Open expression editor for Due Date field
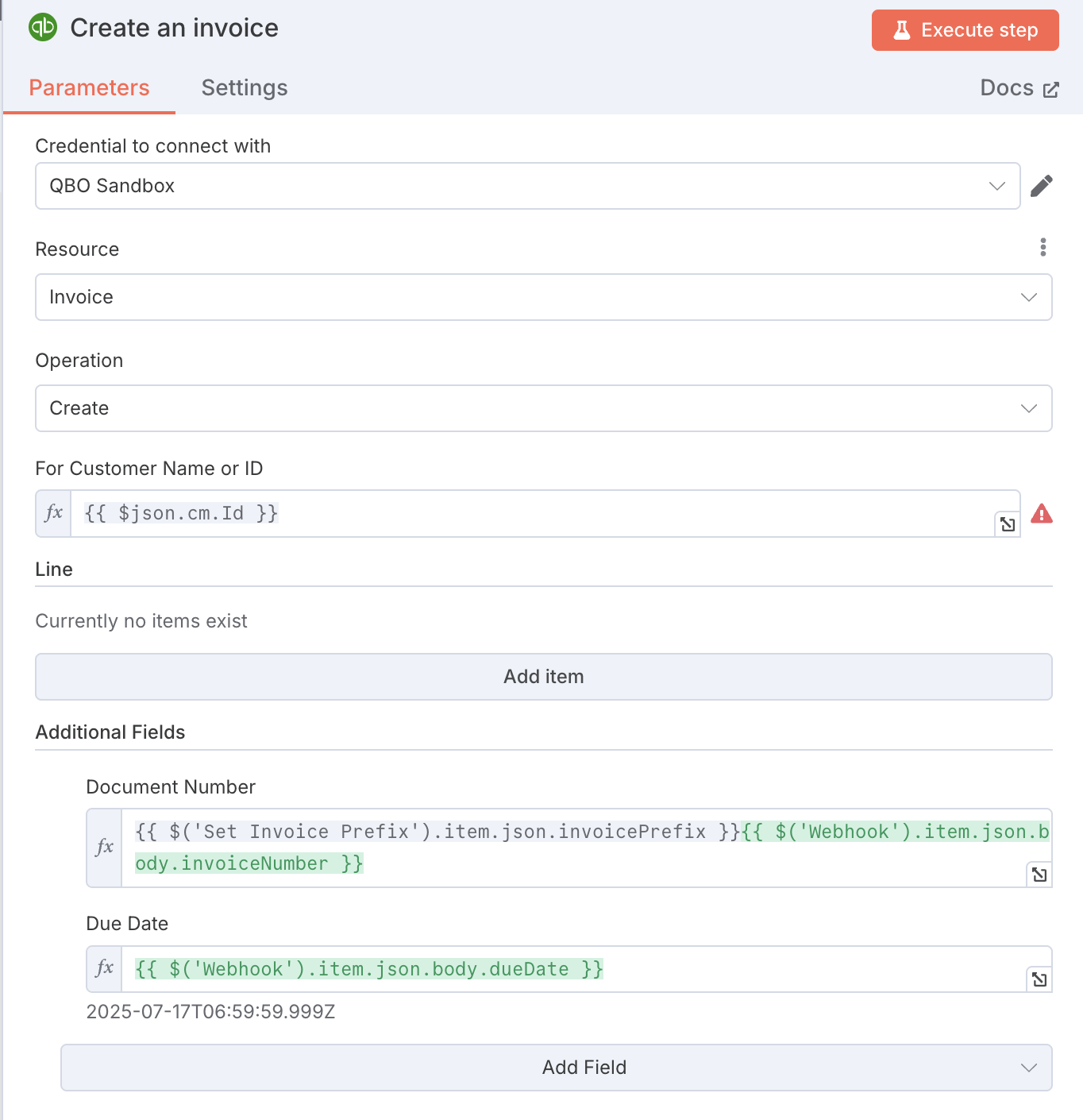Image resolution: width=1083 pixels, height=1120 pixels. [1039, 979]
